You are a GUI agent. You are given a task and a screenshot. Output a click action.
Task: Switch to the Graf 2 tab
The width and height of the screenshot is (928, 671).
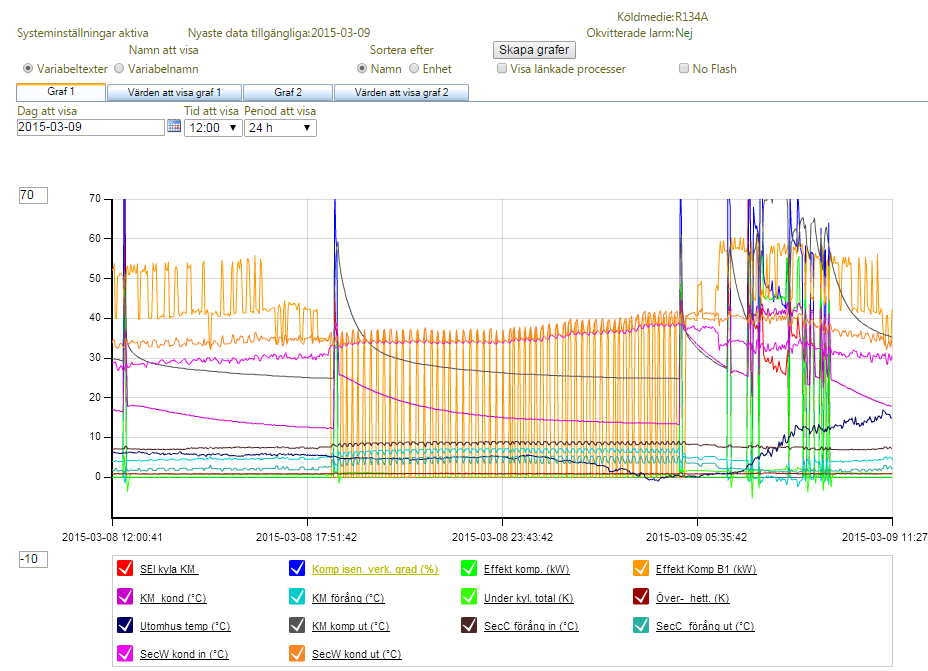pyautogui.click(x=288, y=92)
